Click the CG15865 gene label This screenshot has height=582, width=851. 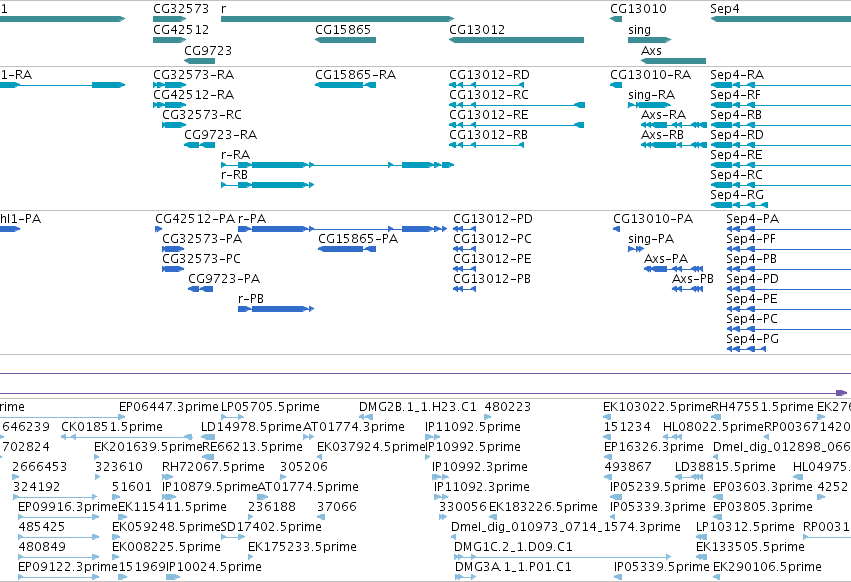(343, 29)
